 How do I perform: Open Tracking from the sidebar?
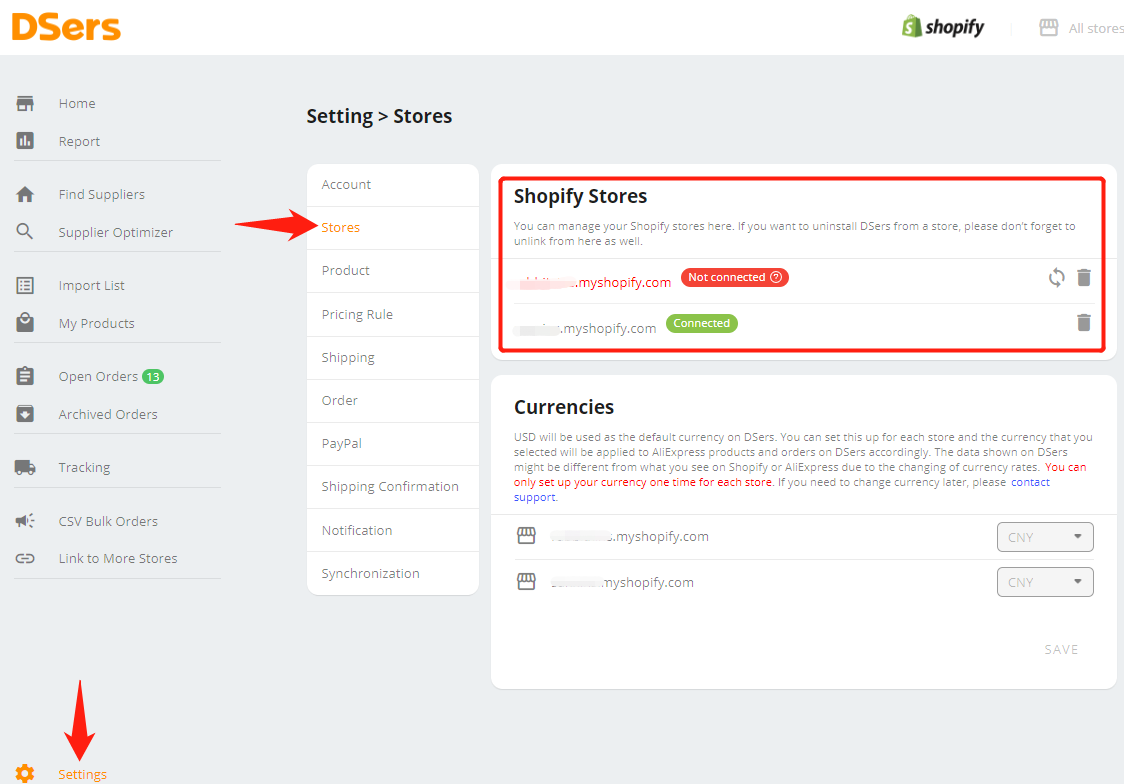coord(85,467)
